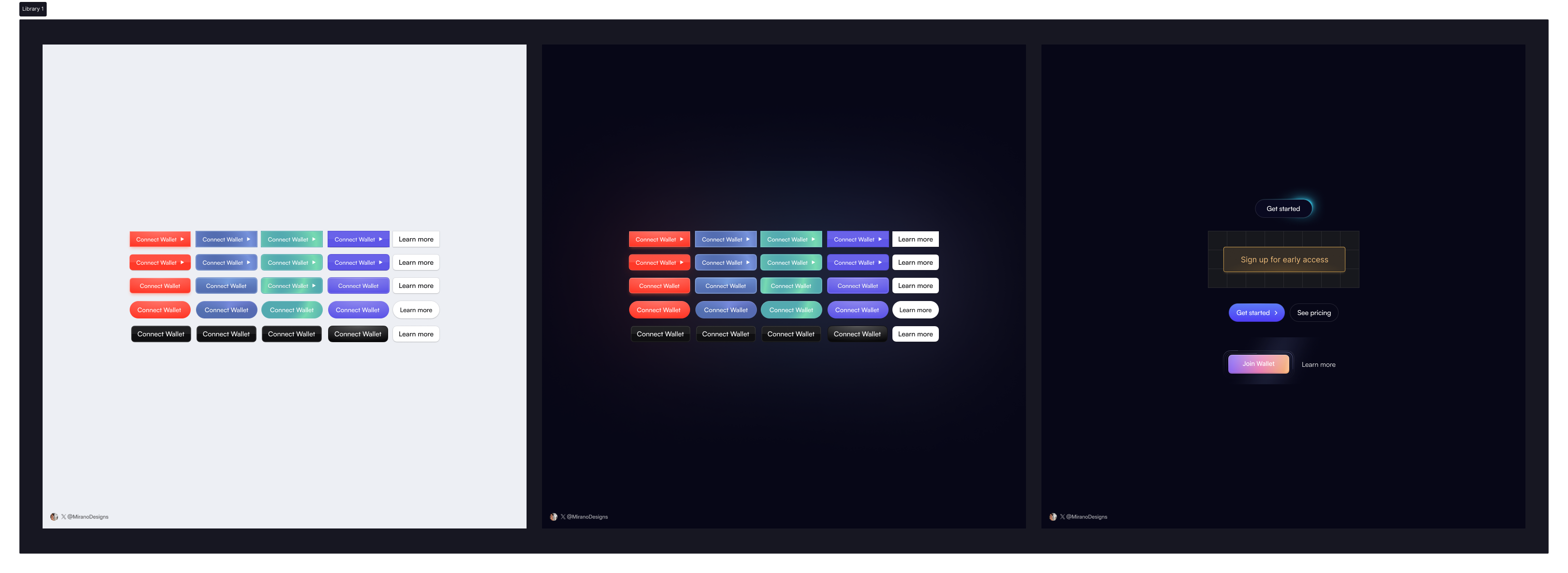Click the outlined Get started button
Image resolution: width=1568 pixels, height=573 pixels.
click(1284, 208)
